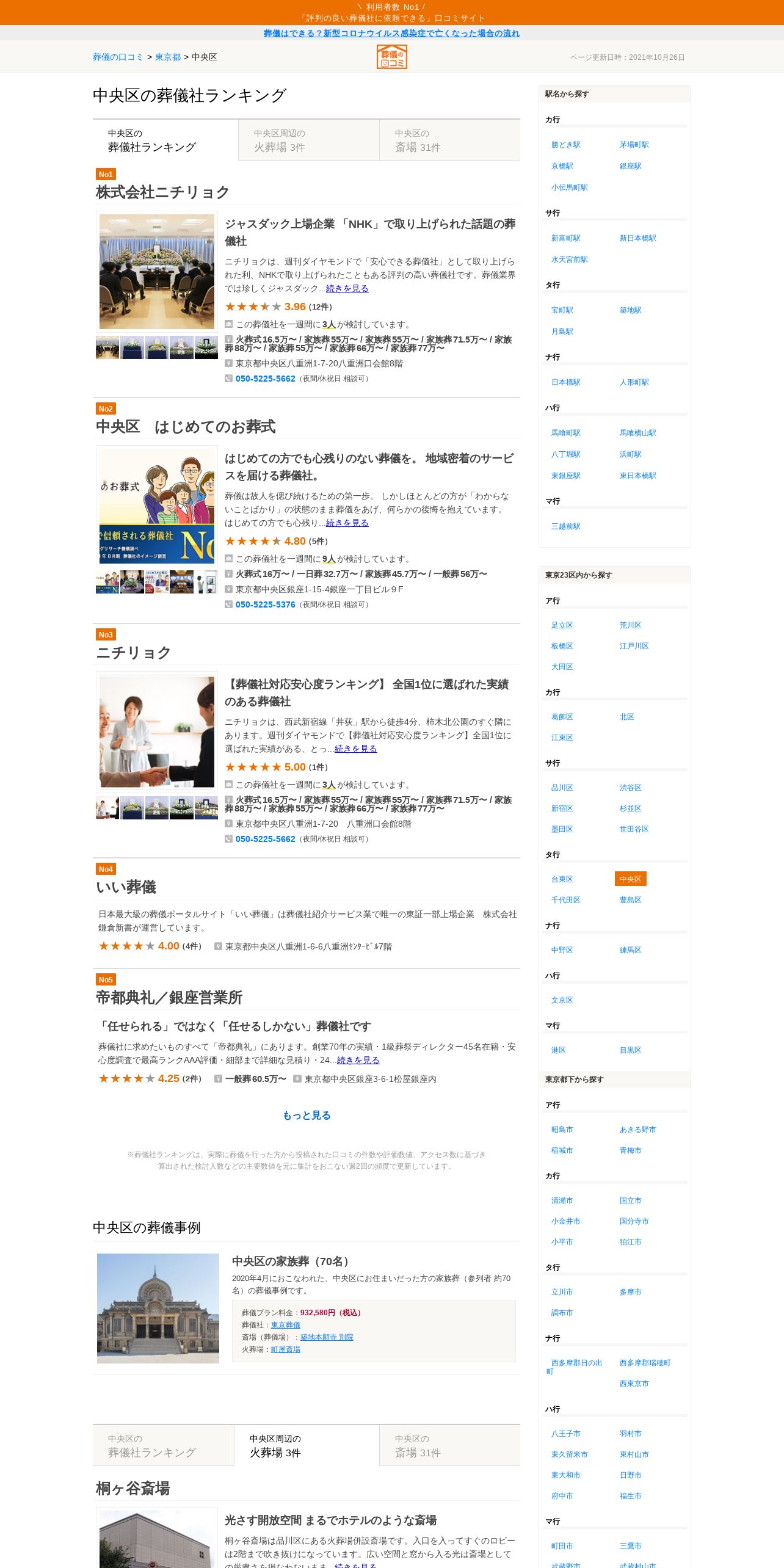Choose 西多摩郡瑞穂町 link
Screen dimensions: 784x1568
coord(645,1363)
